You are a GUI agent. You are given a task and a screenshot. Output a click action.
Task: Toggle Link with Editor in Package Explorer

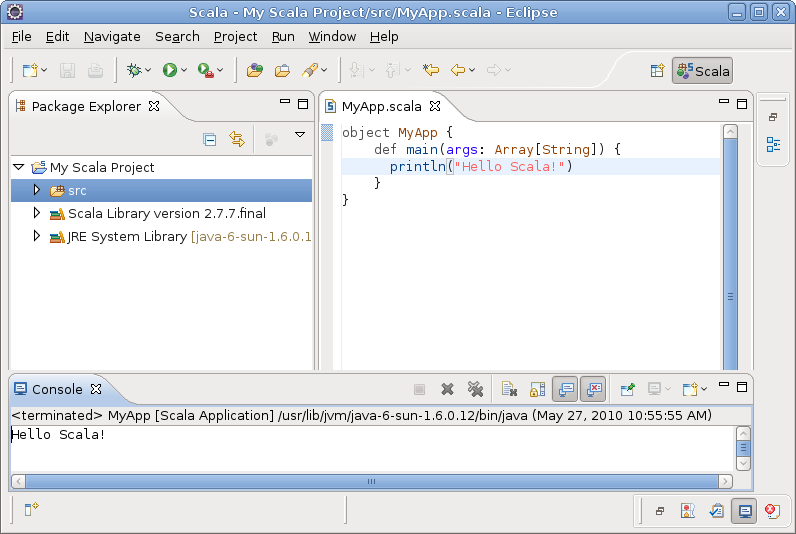[x=237, y=139]
